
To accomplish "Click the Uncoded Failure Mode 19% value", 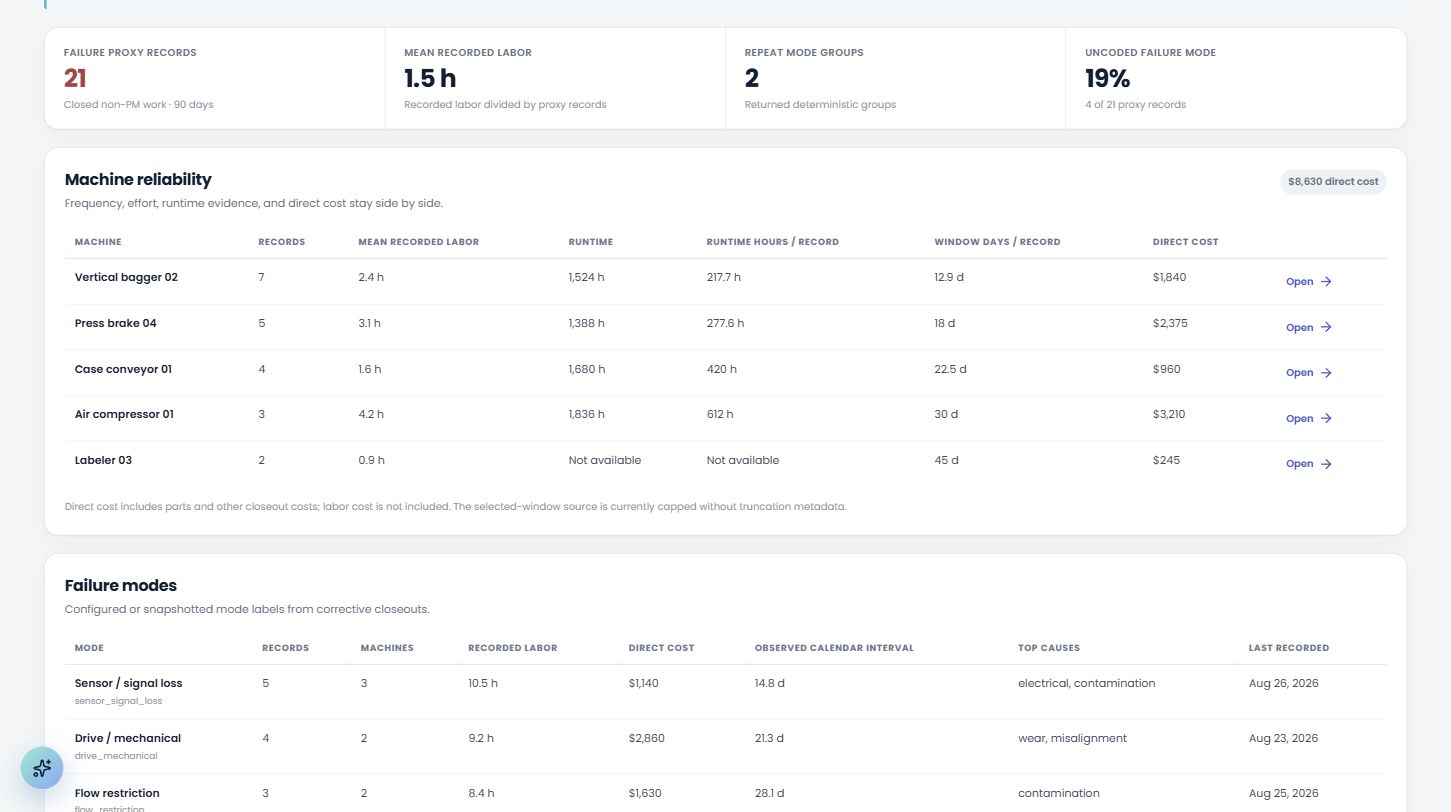I will tap(1108, 78).
